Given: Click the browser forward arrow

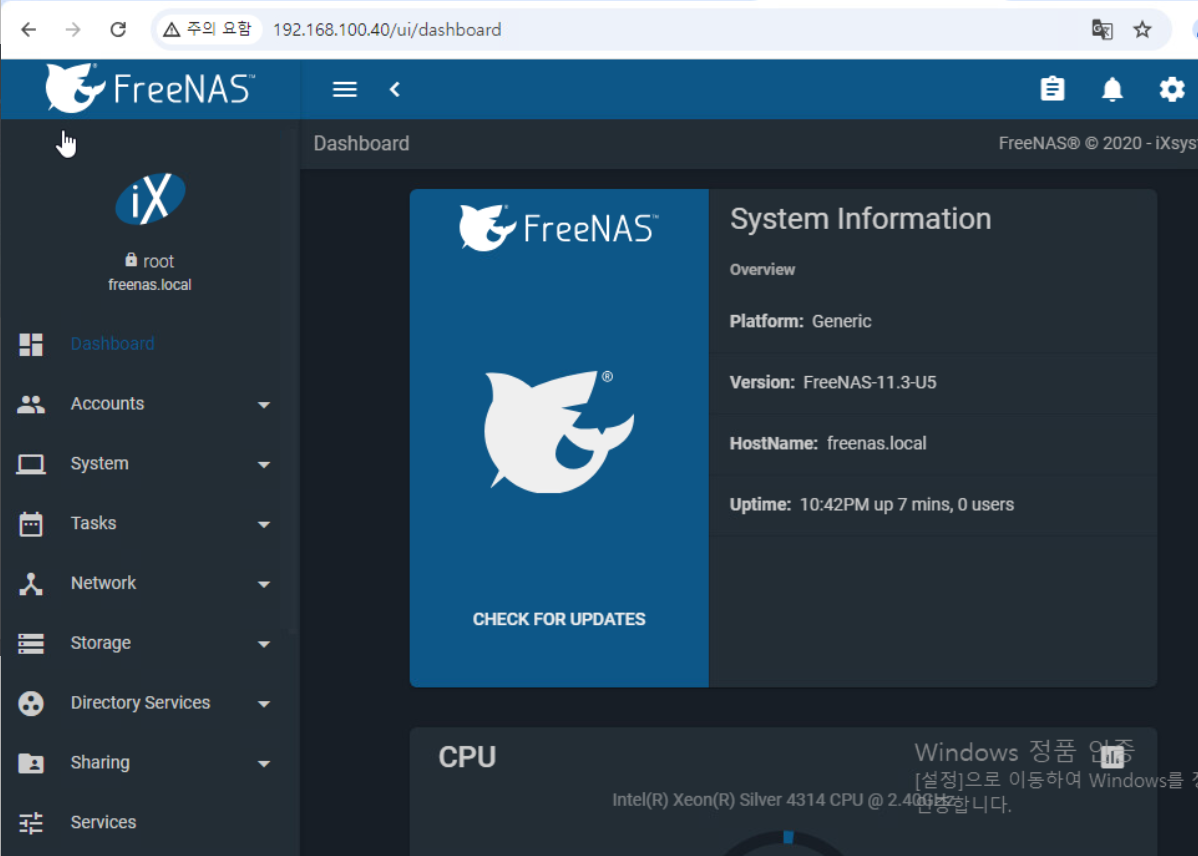Looking at the screenshot, I should (73, 30).
